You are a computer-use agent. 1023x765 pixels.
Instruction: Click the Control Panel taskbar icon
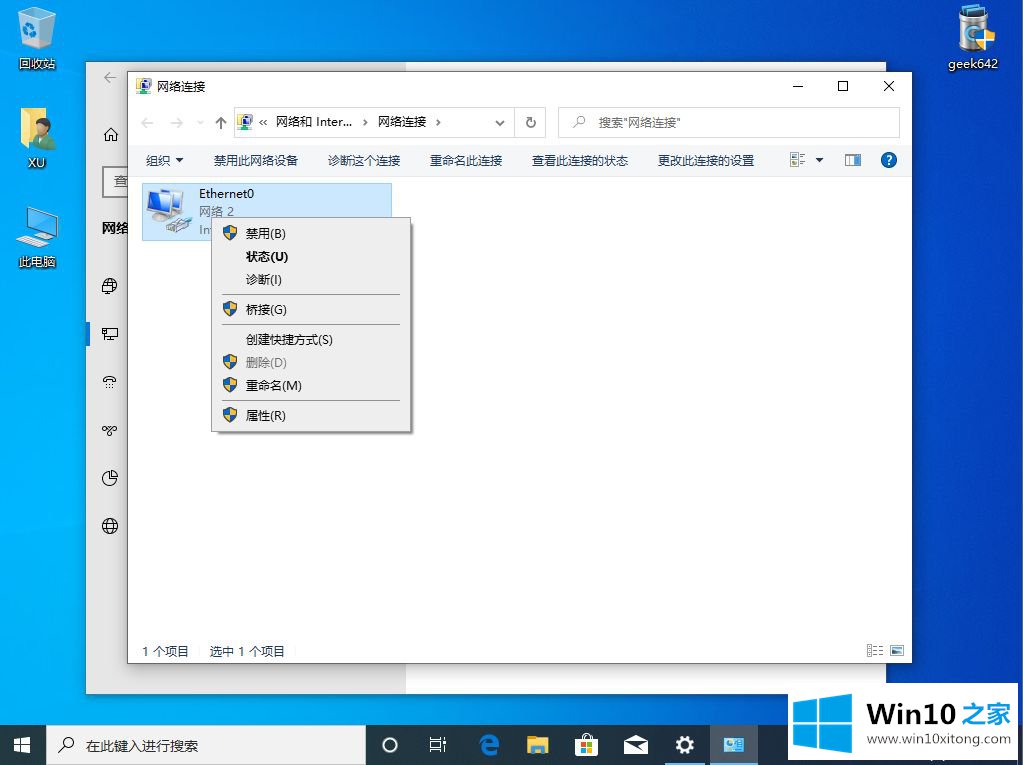point(733,745)
